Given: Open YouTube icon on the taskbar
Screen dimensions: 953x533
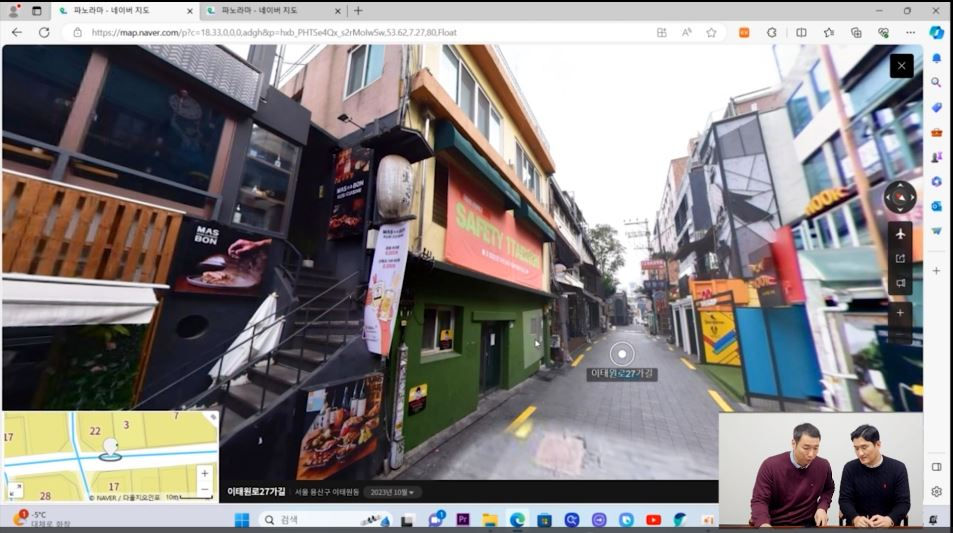Looking at the screenshot, I should pyautogui.click(x=653, y=520).
